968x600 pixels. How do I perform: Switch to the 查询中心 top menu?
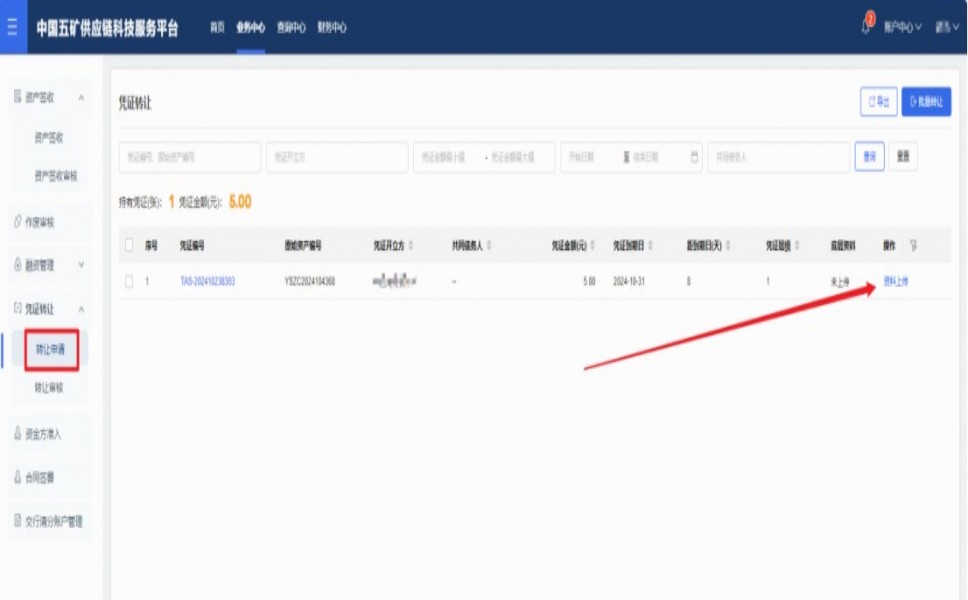291,28
